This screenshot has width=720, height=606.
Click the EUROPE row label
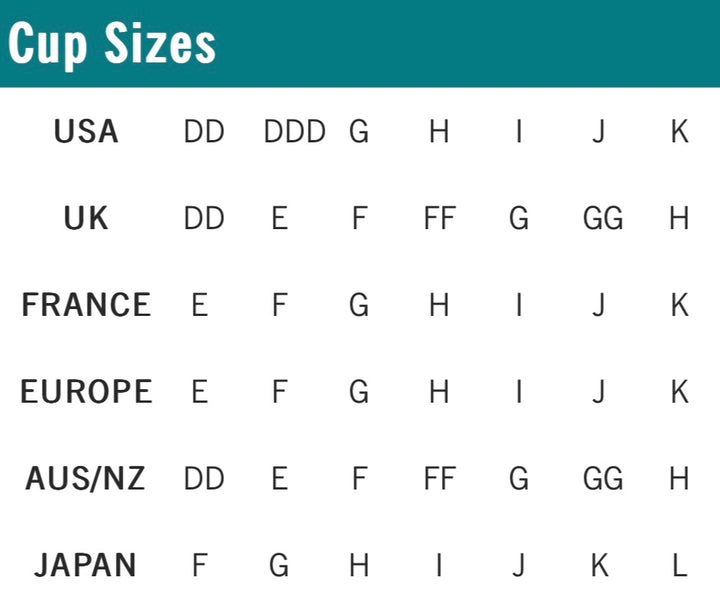pos(86,392)
